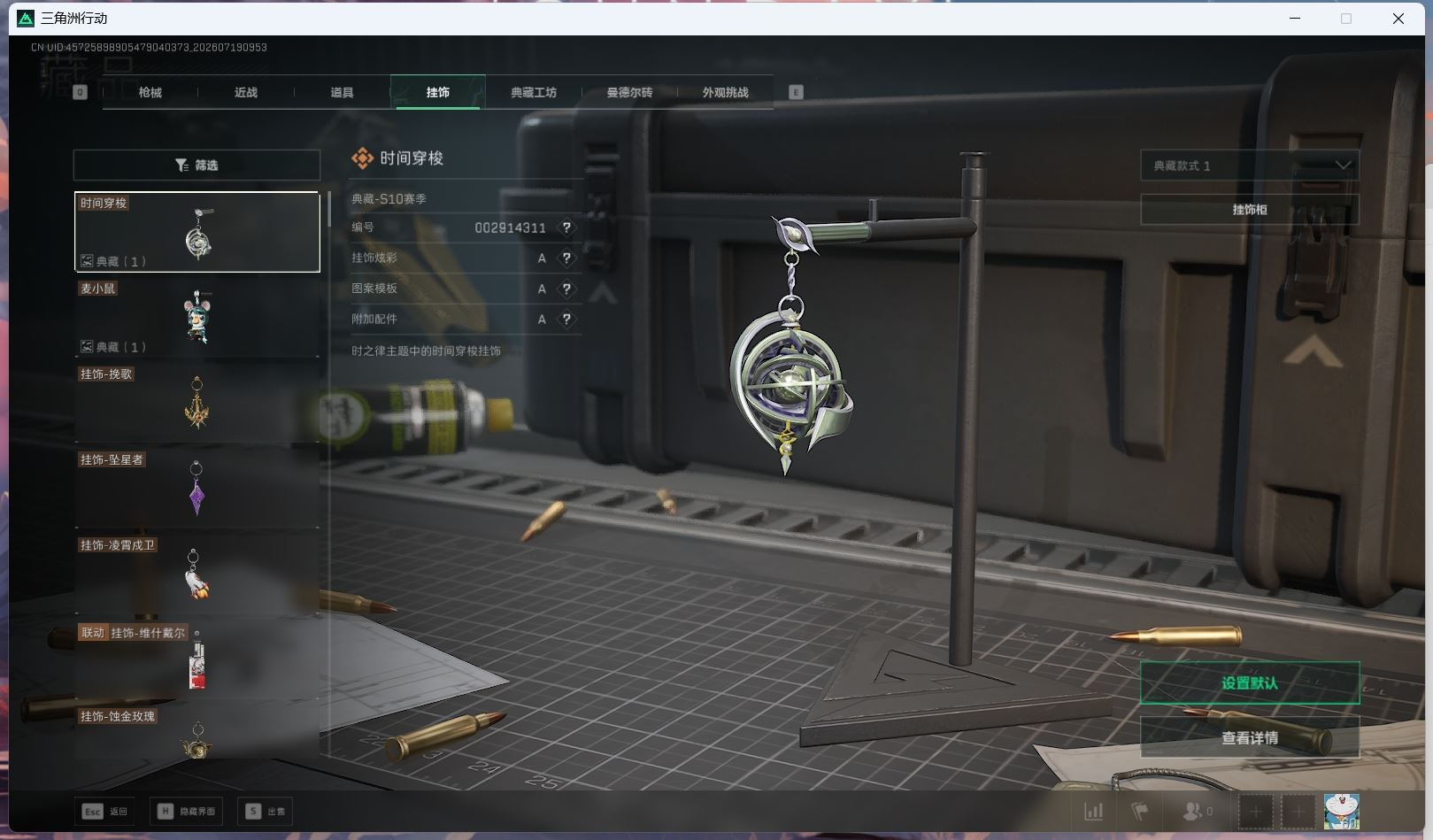Image resolution: width=1433 pixels, height=840 pixels.
Task: Click the second empty teammate plus slot
Action: click(x=1298, y=811)
